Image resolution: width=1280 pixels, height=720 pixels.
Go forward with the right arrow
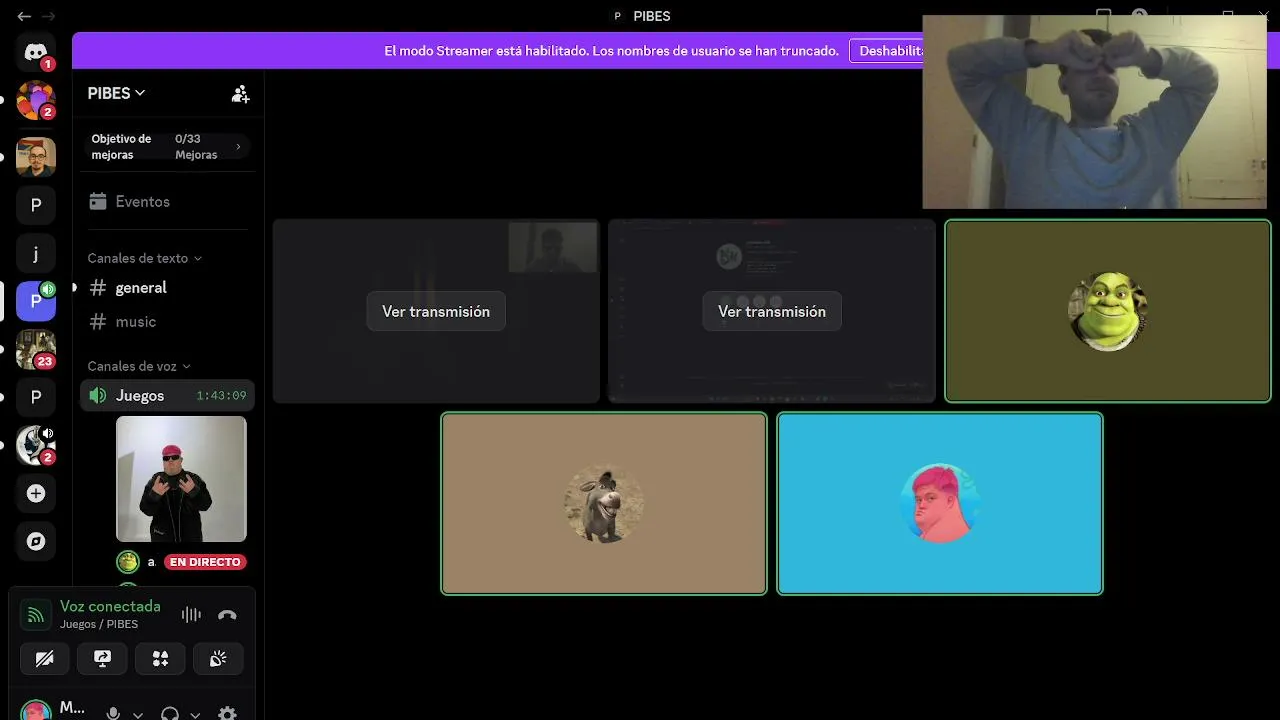pyautogui.click(x=48, y=16)
